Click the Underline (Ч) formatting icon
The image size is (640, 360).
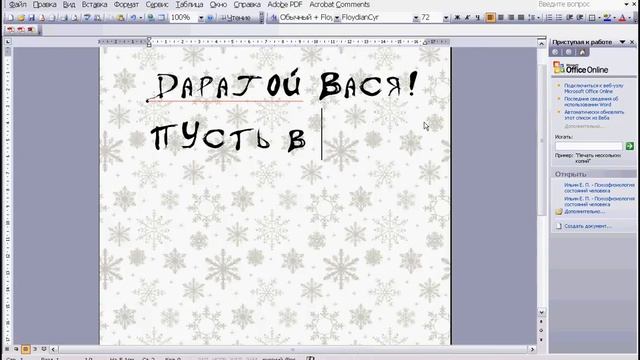coord(478,18)
